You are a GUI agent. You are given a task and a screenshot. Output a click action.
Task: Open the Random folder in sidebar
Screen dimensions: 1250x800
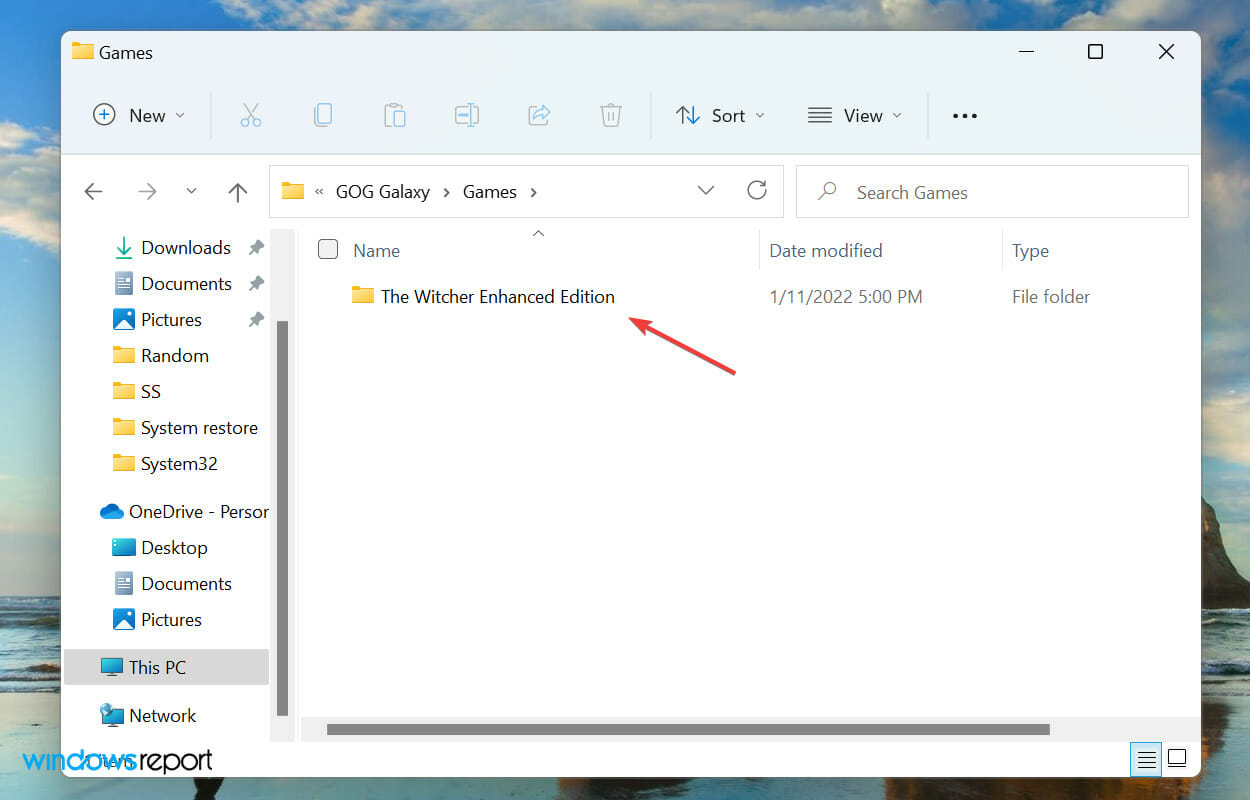(x=161, y=355)
